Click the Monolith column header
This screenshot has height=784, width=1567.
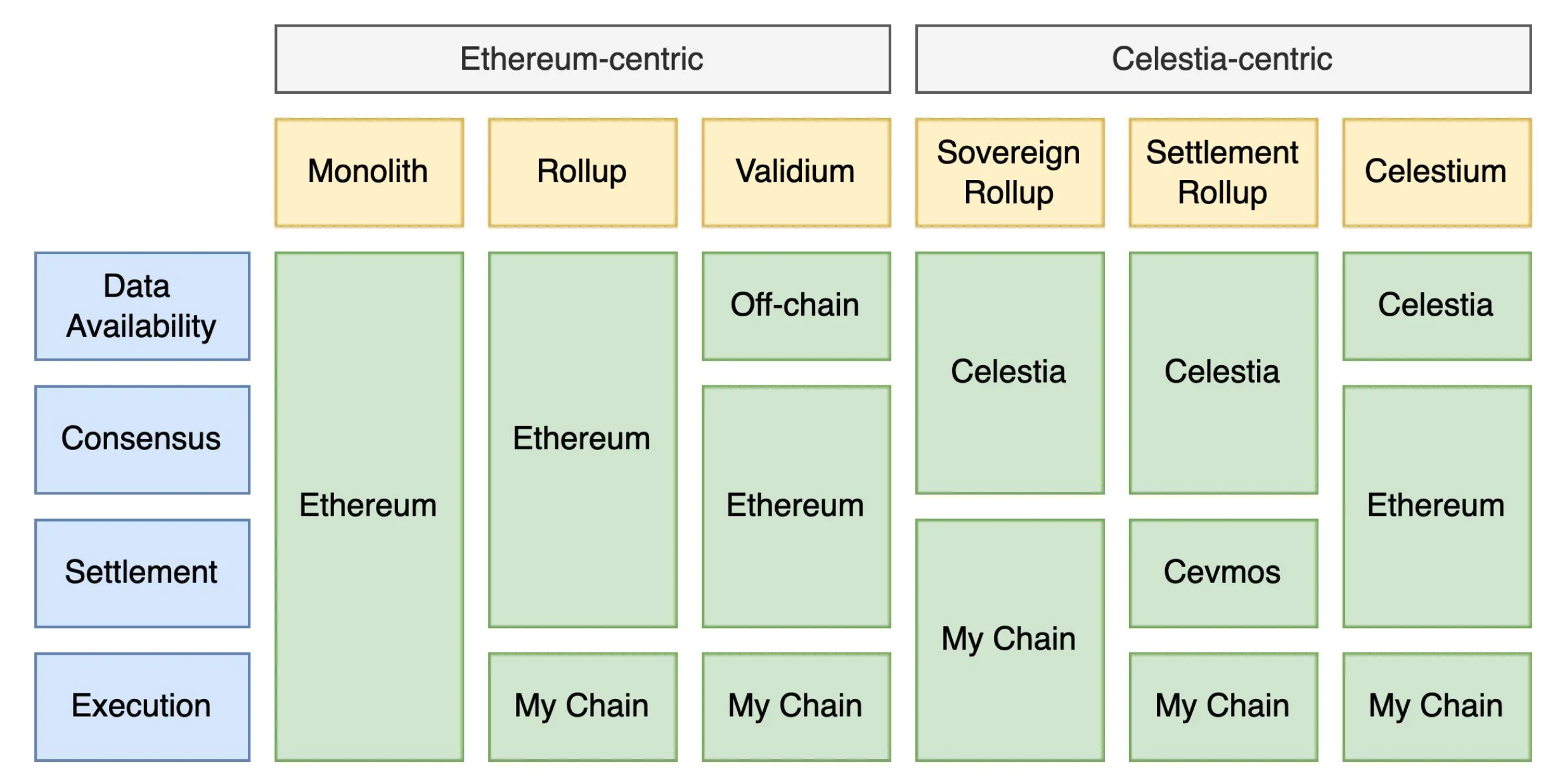(369, 172)
